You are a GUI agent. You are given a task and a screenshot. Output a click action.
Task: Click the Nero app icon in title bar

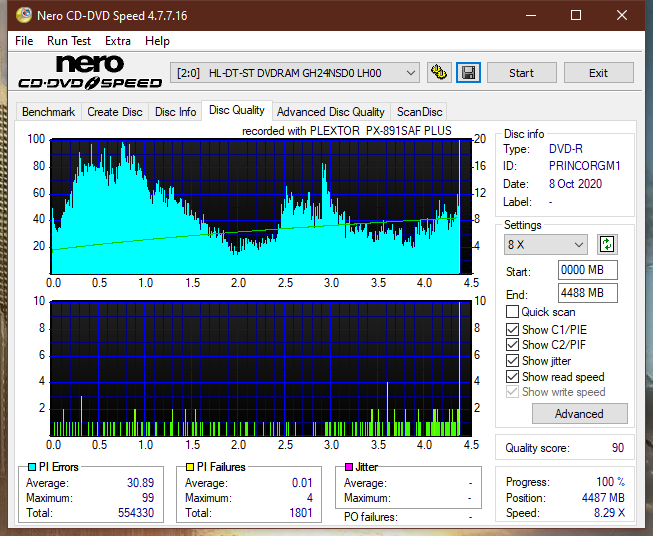(x=24, y=15)
